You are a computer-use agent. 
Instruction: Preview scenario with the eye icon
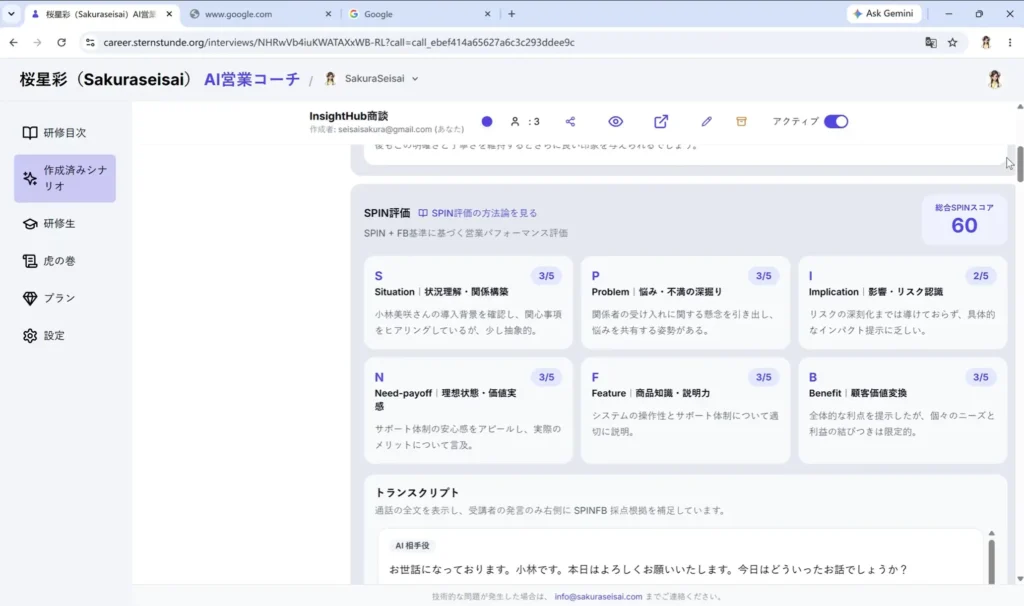[x=615, y=121]
